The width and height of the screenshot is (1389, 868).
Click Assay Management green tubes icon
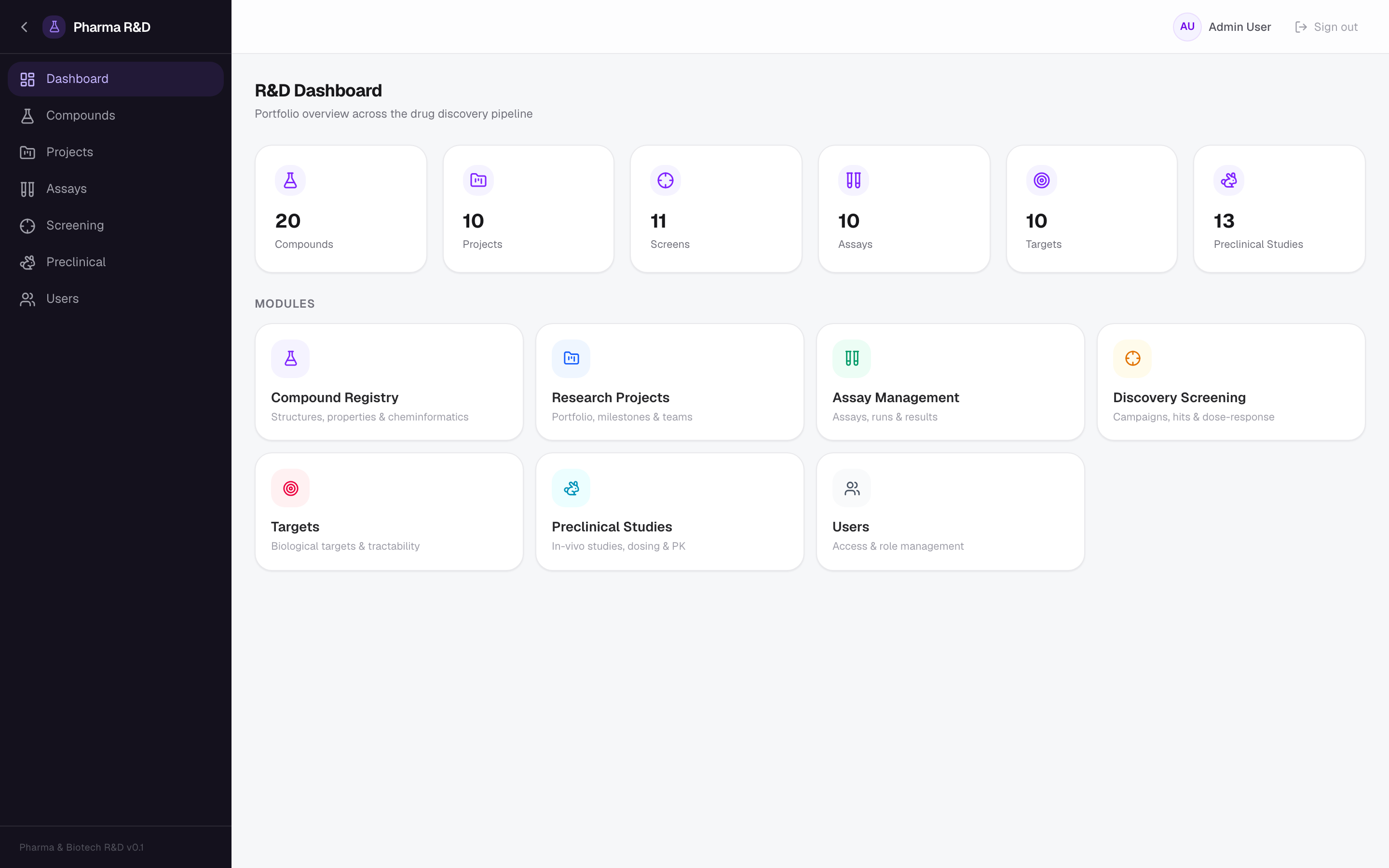[852, 359]
